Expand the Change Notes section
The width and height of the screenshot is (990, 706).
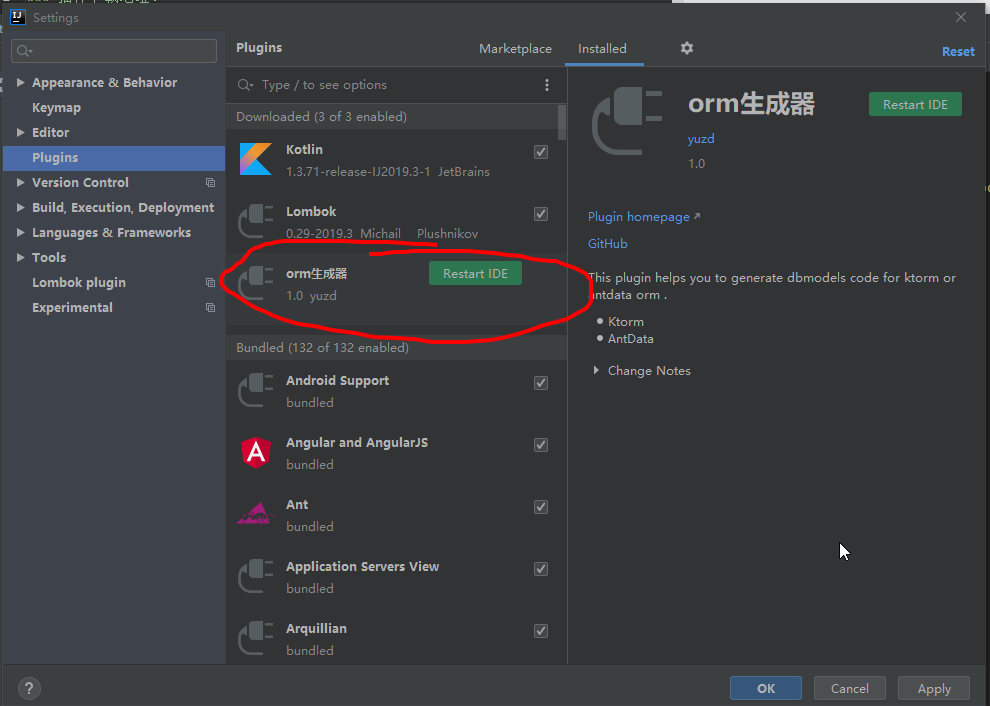pos(595,370)
